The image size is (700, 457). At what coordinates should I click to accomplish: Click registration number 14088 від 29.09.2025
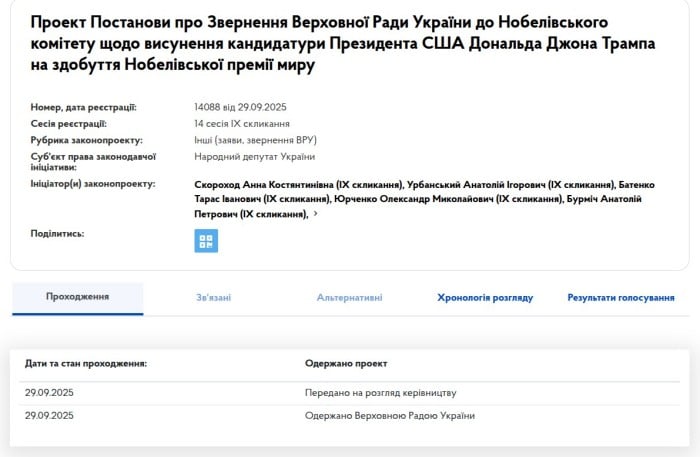tap(241, 107)
